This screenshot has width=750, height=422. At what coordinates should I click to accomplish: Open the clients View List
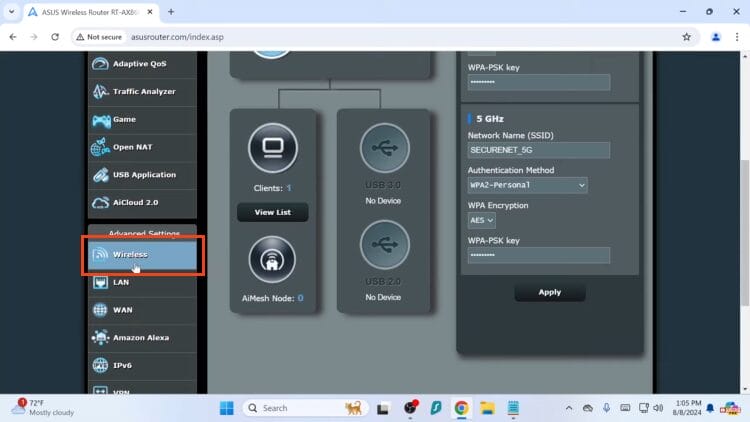point(273,212)
